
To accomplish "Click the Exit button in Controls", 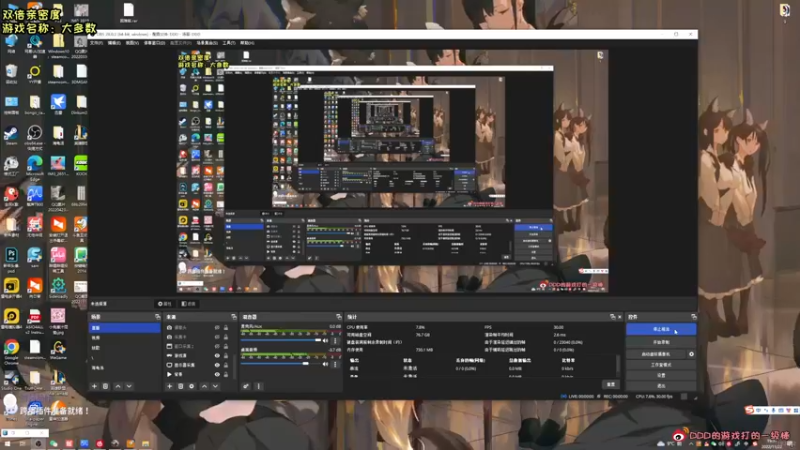I will (661, 385).
